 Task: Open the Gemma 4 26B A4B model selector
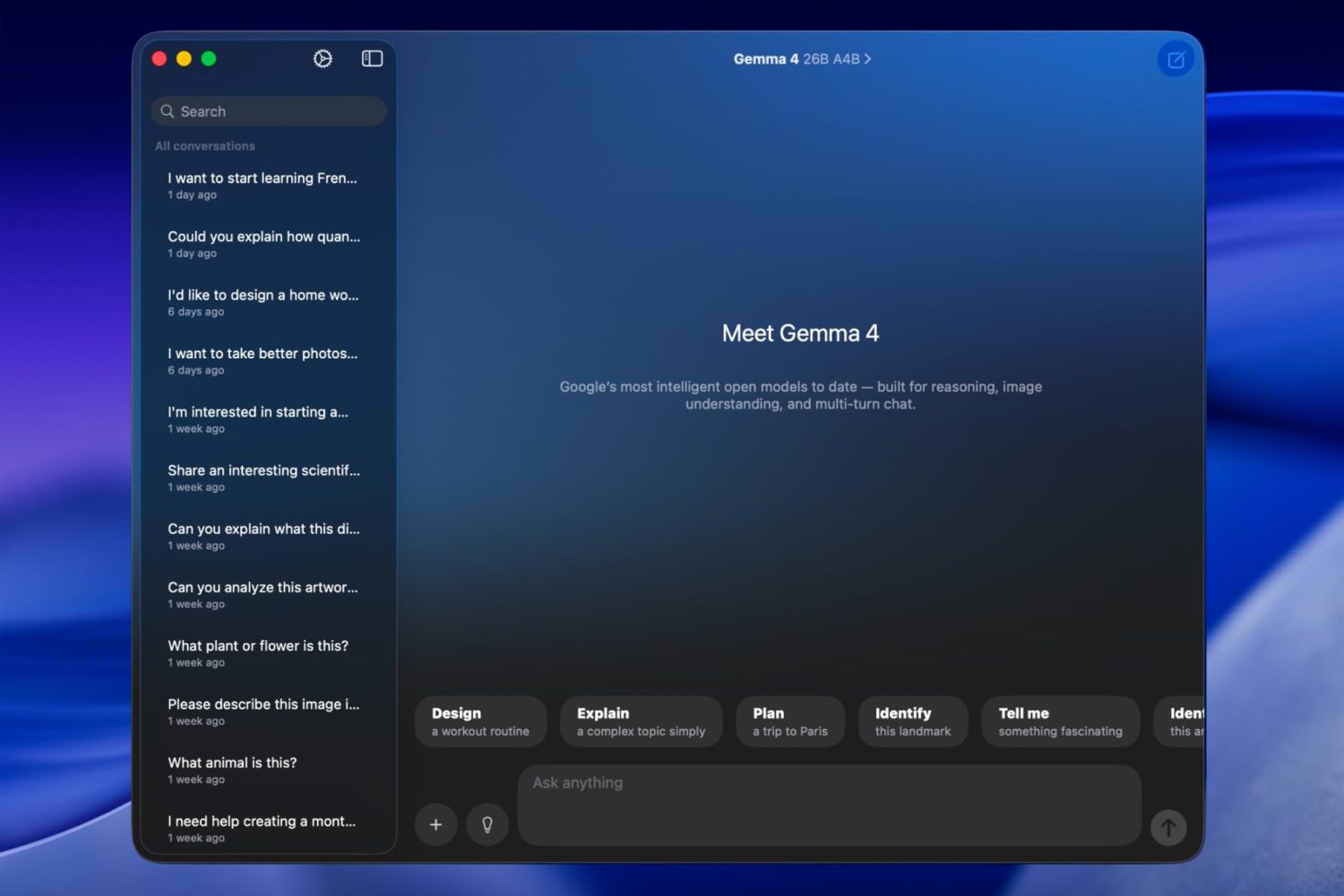click(802, 59)
